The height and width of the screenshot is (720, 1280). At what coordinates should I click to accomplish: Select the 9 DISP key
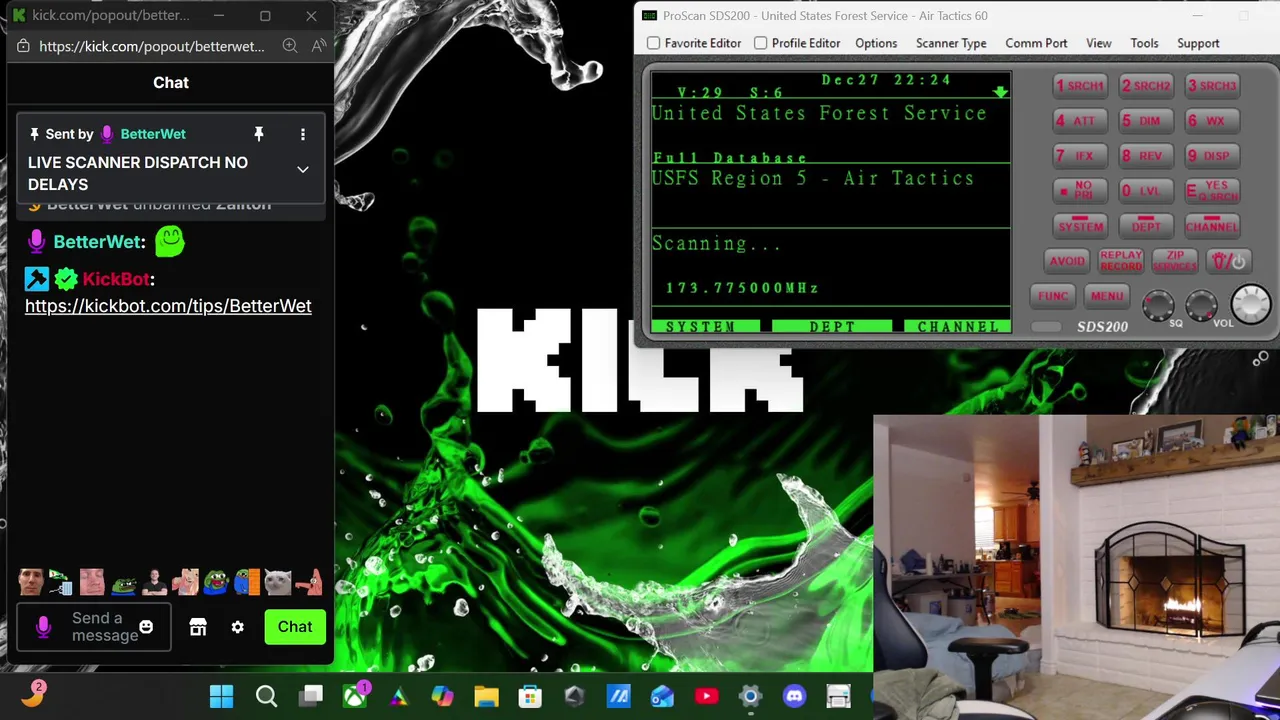pyautogui.click(x=1212, y=156)
